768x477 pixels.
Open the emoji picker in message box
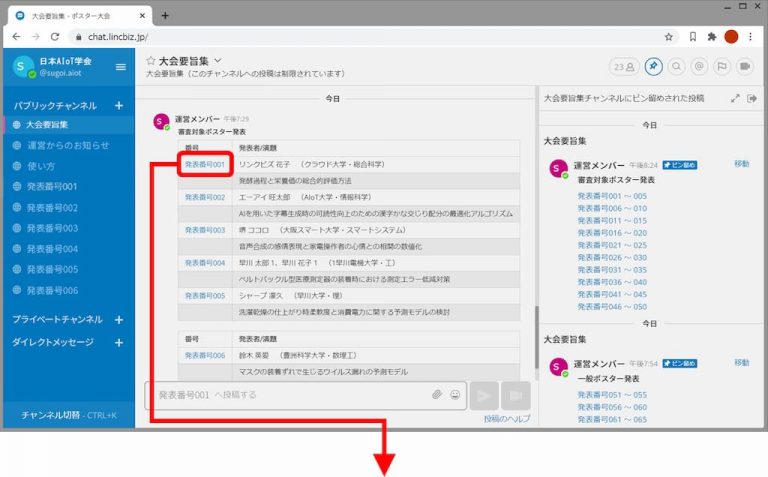[455, 395]
